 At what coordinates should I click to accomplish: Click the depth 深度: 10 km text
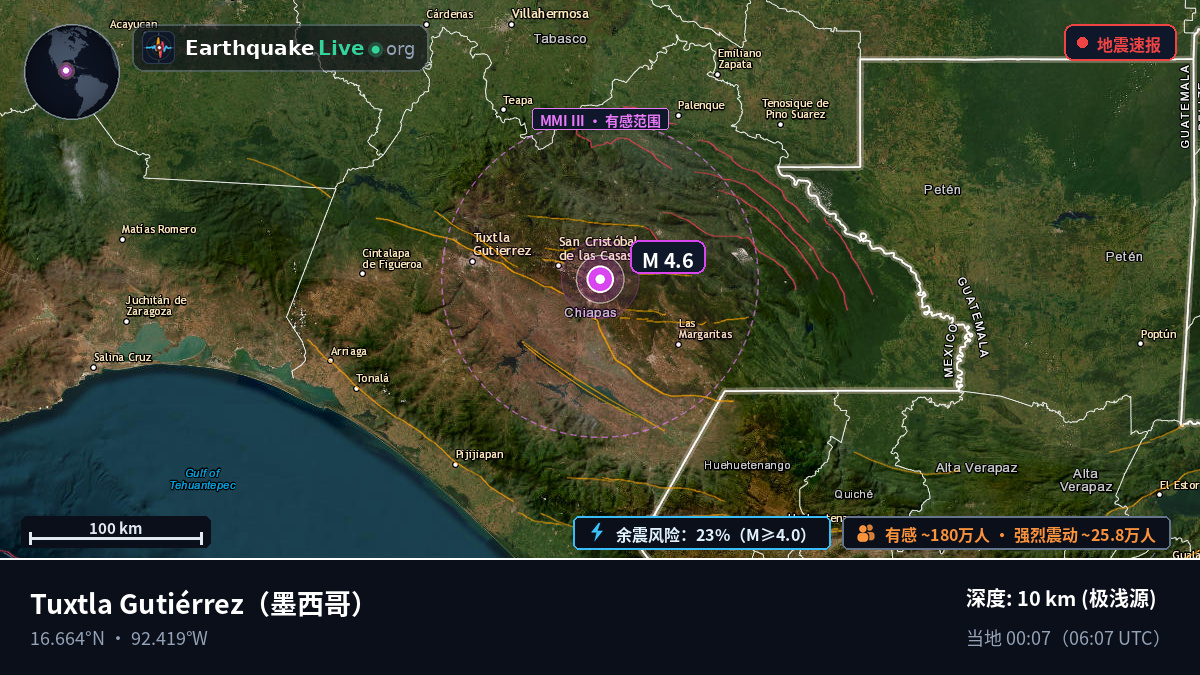tap(1061, 599)
